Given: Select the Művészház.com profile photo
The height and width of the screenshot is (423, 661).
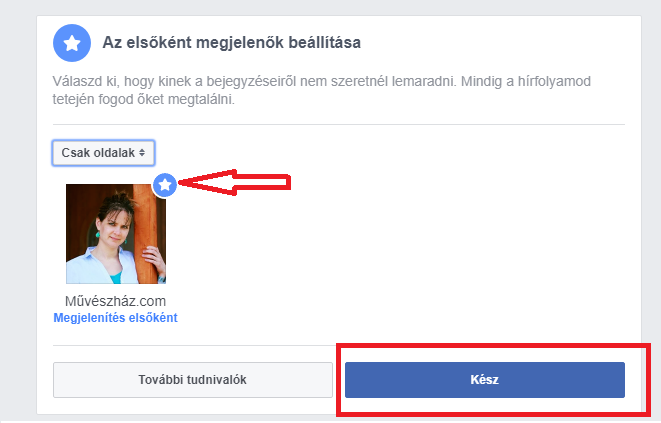Looking at the screenshot, I should 116,234.
